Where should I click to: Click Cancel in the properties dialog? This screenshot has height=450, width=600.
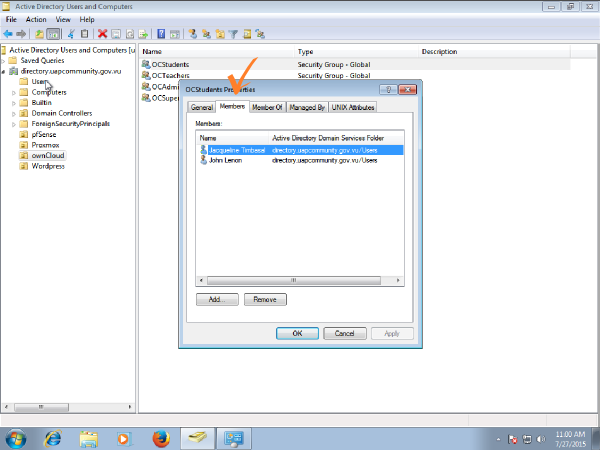pyautogui.click(x=344, y=333)
